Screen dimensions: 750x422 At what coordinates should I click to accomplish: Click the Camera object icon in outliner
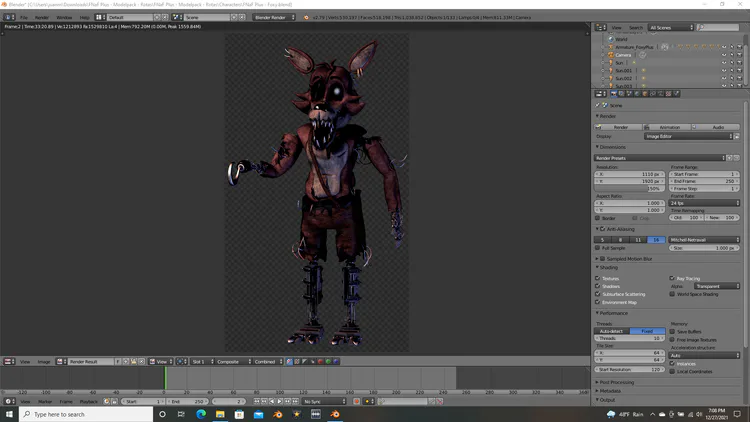pyautogui.click(x=611, y=55)
